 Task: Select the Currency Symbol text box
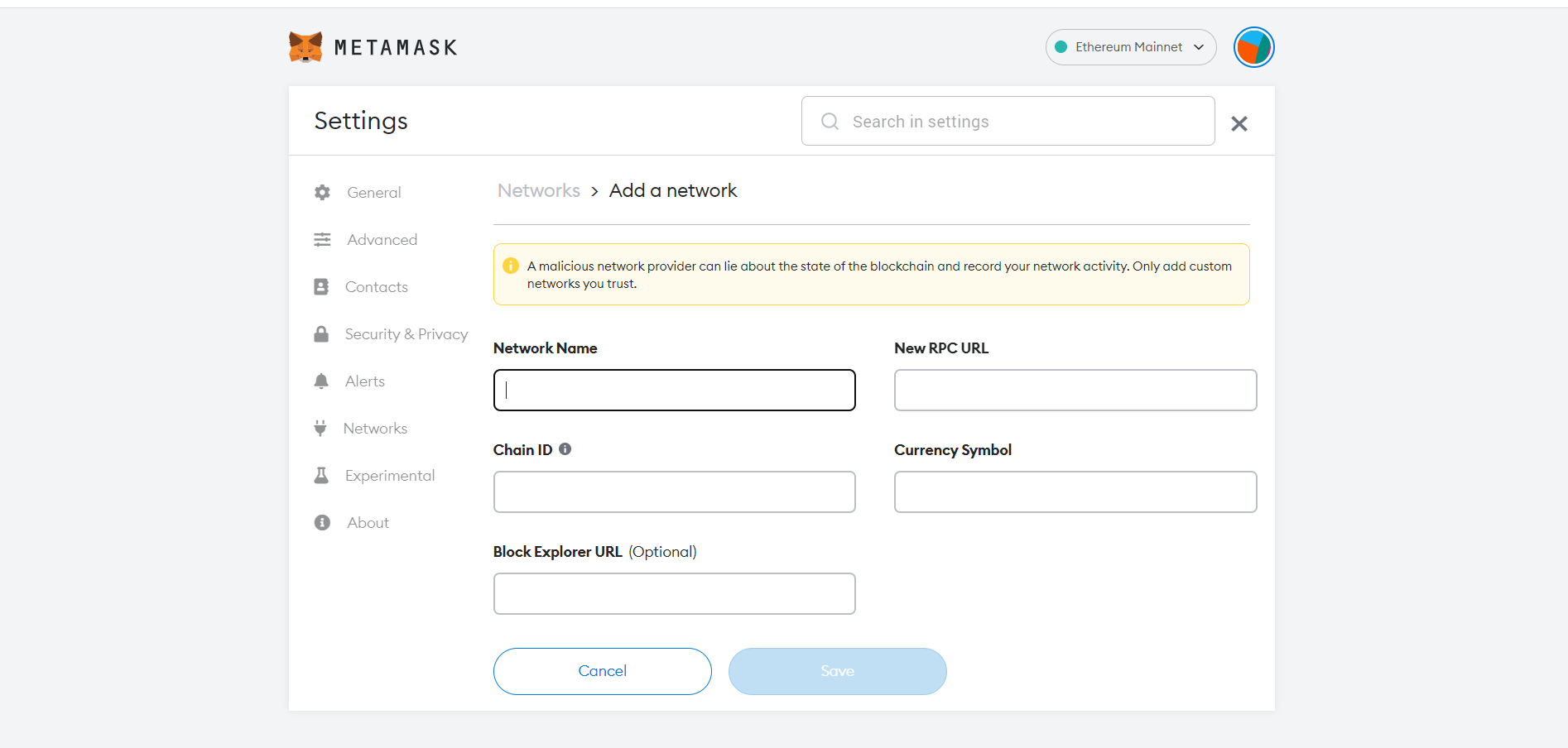coord(1075,492)
